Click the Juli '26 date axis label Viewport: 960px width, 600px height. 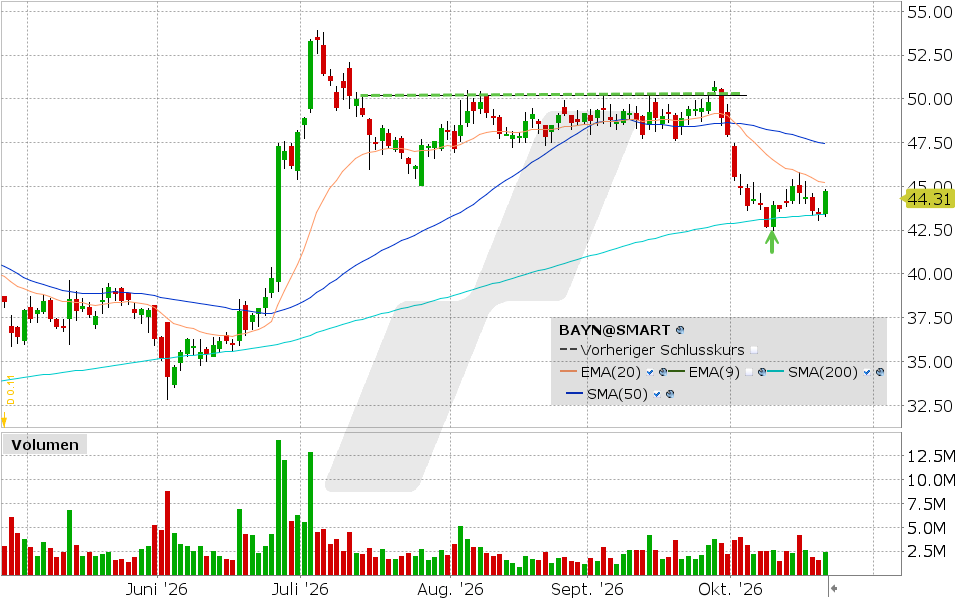click(x=300, y=590)
